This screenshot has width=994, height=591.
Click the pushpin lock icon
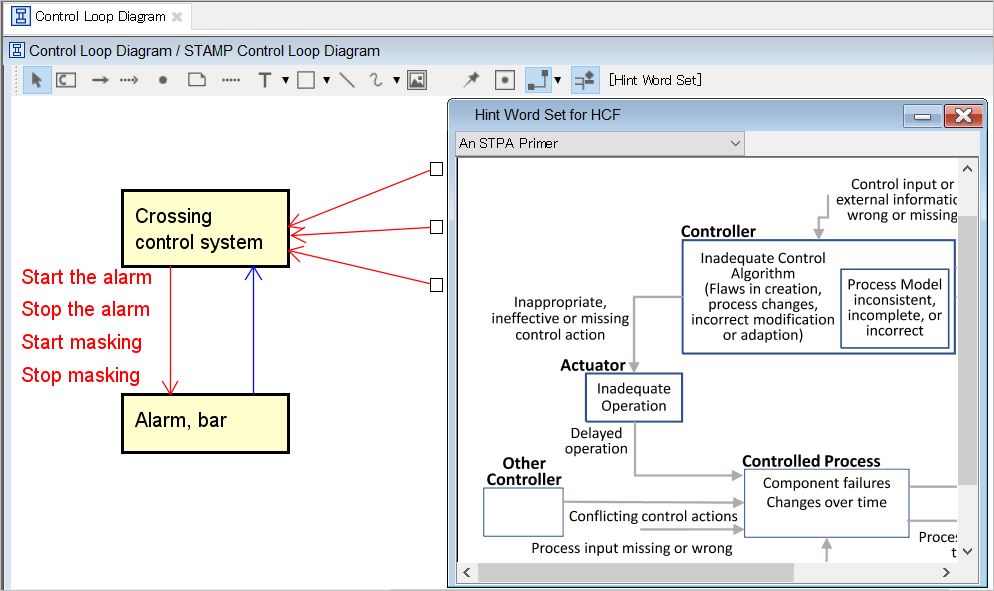click(471, 80)
